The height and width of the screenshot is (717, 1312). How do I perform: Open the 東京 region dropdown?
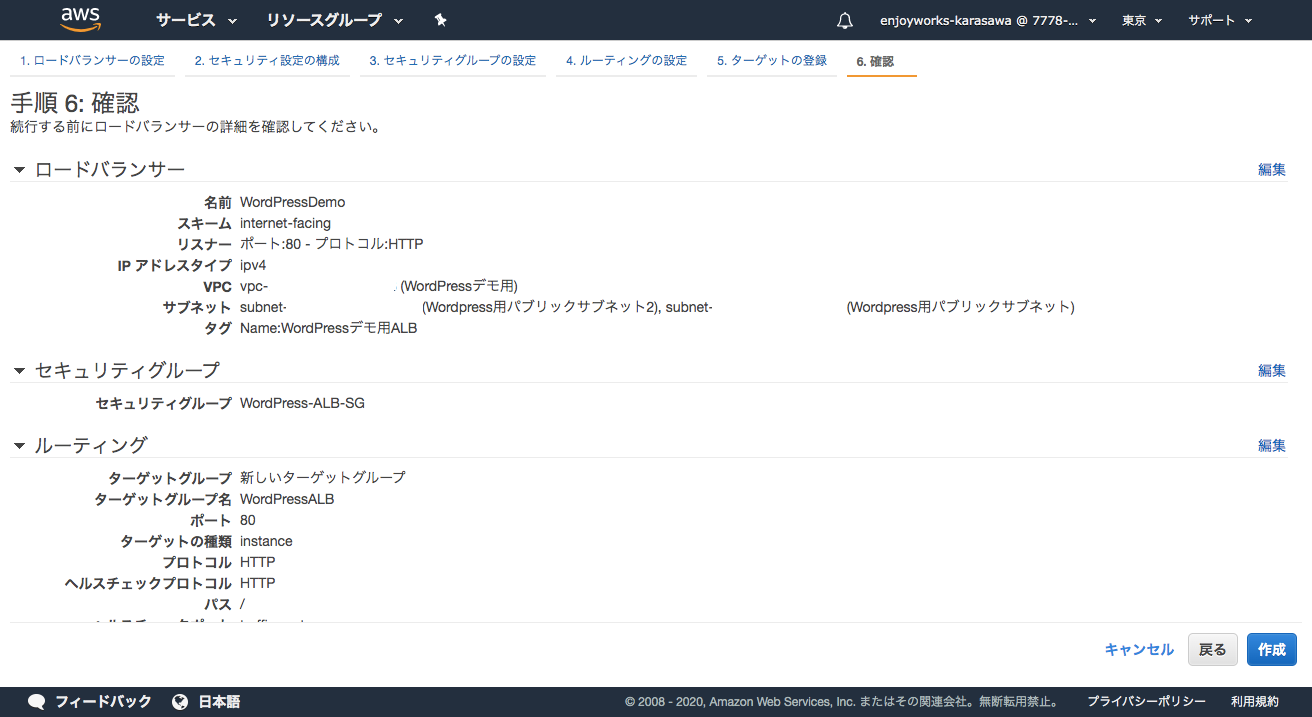point(1142,20)
